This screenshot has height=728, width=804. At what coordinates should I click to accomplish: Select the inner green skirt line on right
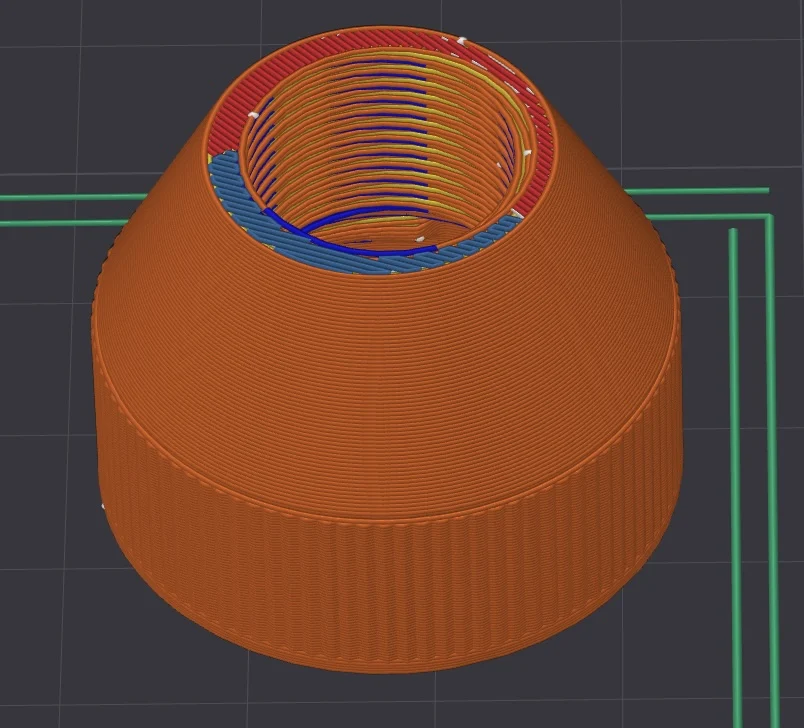[734, 477]
